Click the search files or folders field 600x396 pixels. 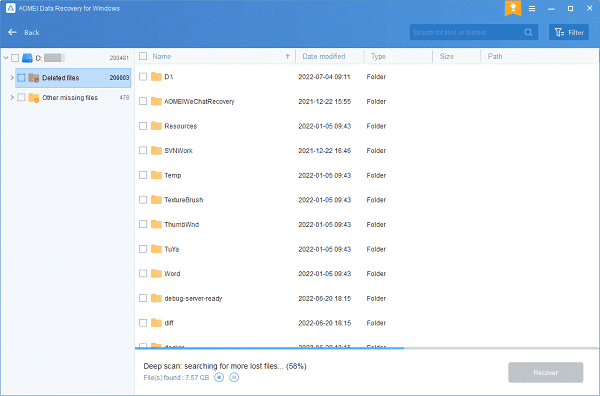coord(467,33)
